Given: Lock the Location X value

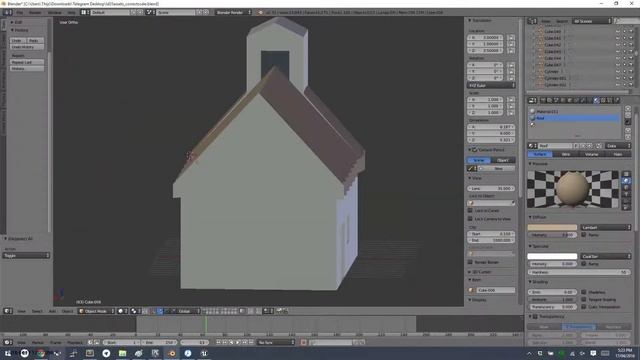Looking at the screenshot, I should click(x=511, y=38).
